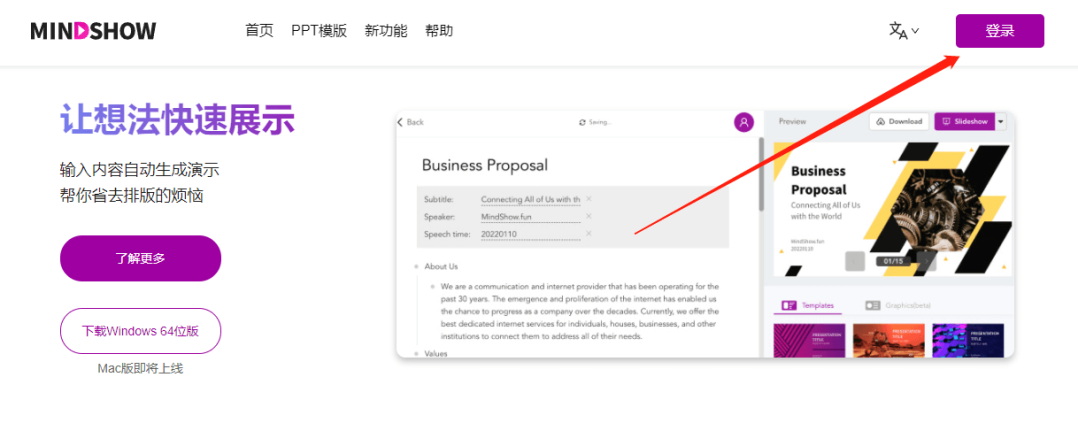This screenshot has height=431, width=1078.
Task: Clear the Speaker field with its X
Action: 589,216
